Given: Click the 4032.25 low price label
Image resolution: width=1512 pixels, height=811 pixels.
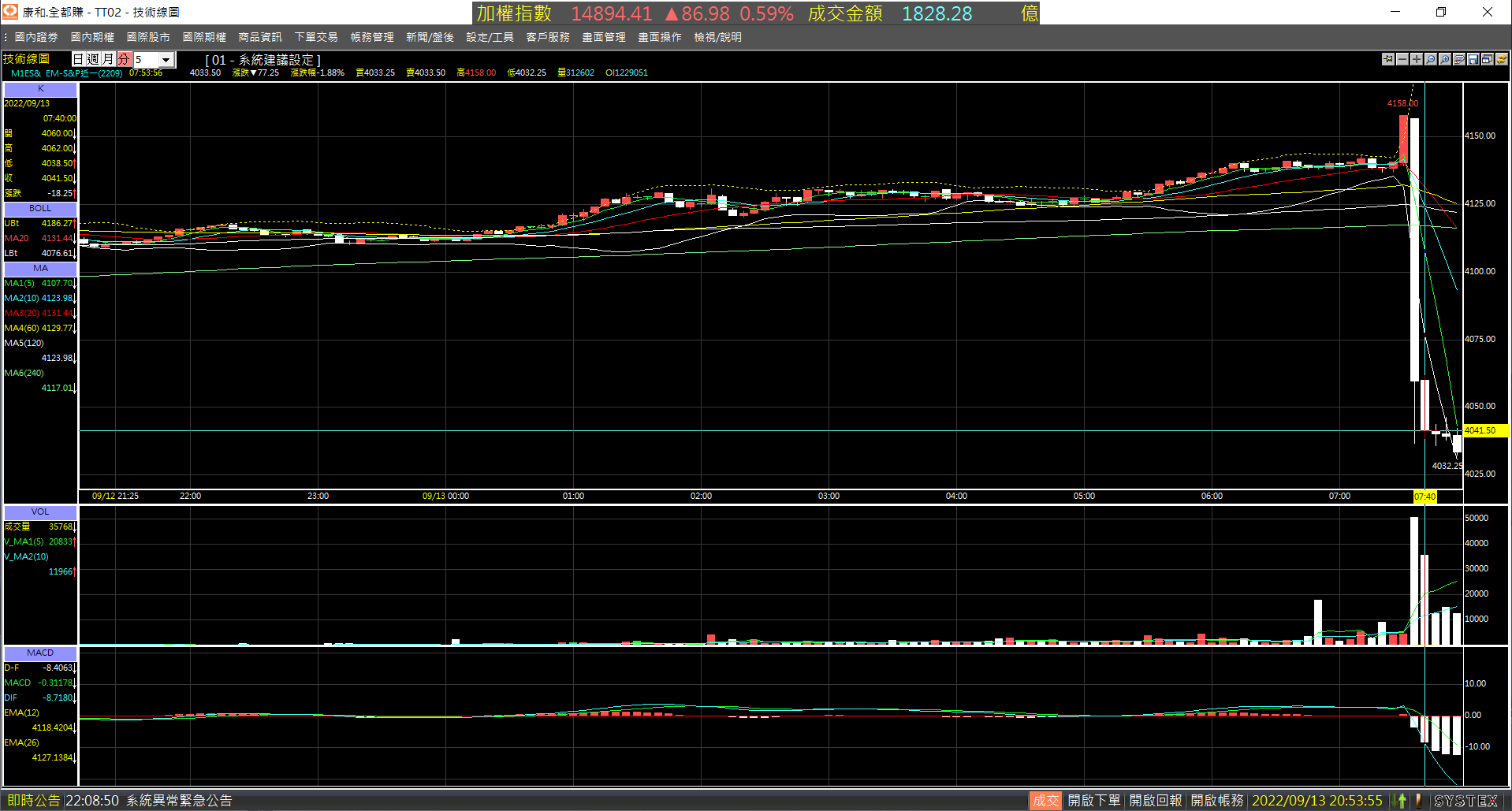Looking at the screenshot, I should click(x=1447, y=467).
